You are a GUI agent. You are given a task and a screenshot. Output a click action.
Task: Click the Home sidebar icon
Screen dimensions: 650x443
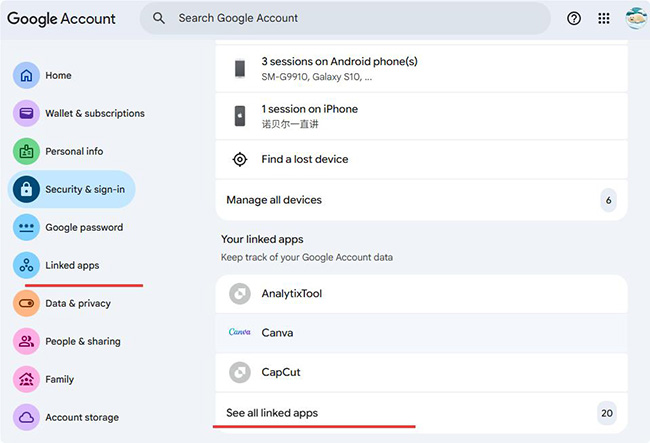coord(26,75)
